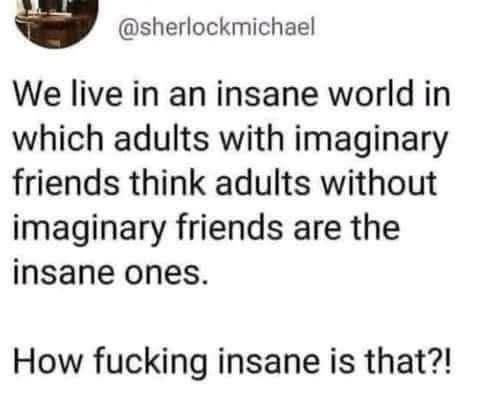The height and width of the screenshot is (402, 480).
Task: Select the word "that?!" at the end
Action: tap(408, 361)
